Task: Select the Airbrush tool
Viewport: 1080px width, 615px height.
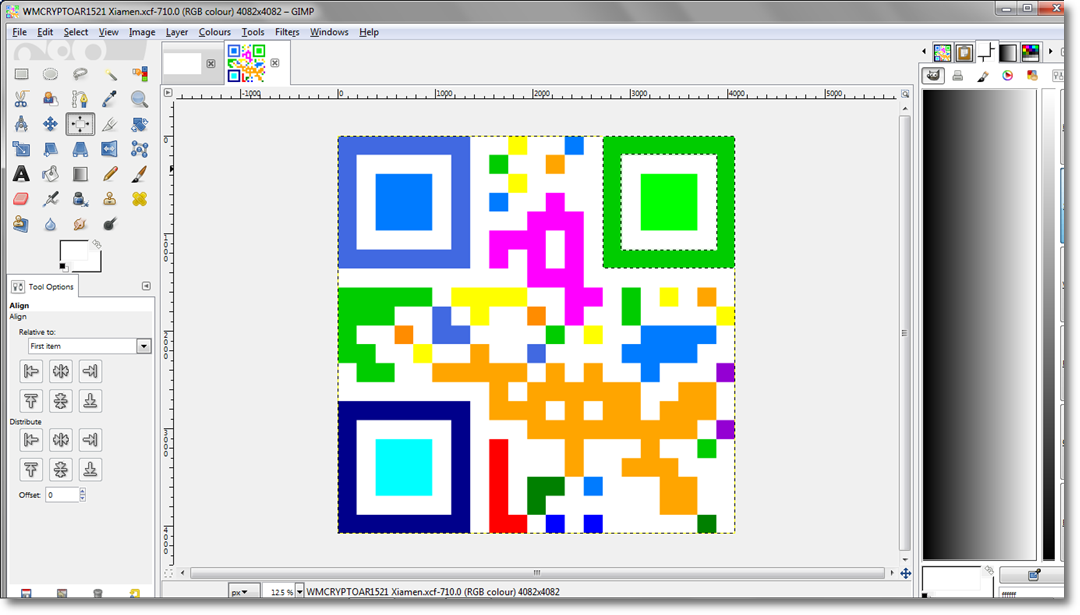Action: pos(50,199)
